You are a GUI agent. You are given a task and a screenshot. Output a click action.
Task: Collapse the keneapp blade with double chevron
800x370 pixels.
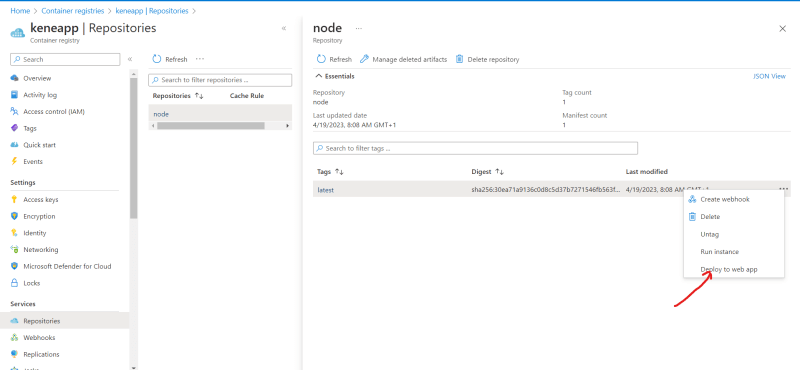click(x=284, y=28)
